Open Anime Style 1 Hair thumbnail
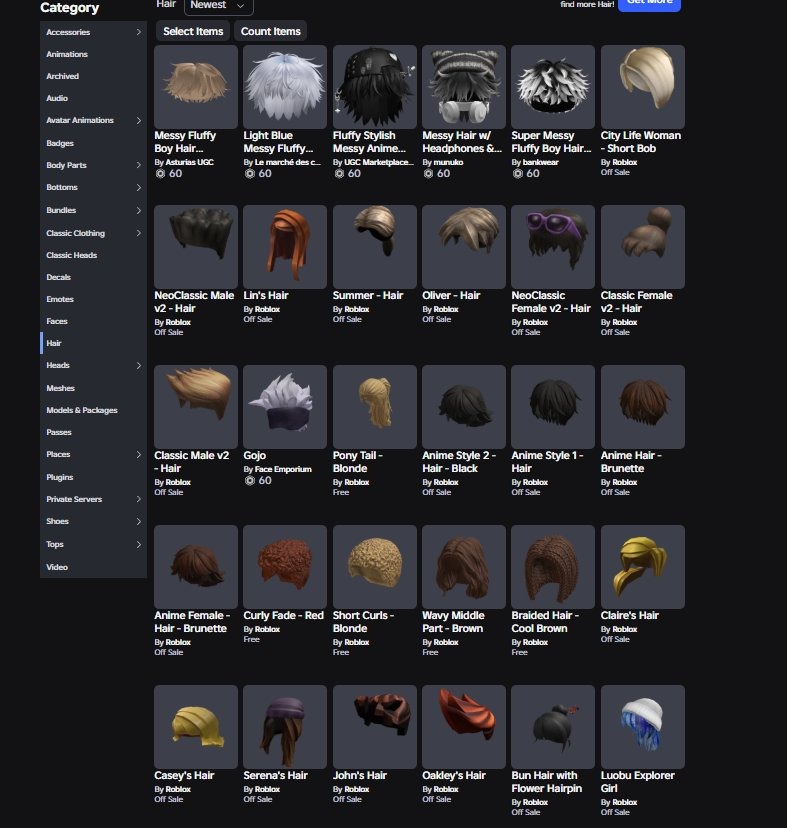 [x=553, y=407]
